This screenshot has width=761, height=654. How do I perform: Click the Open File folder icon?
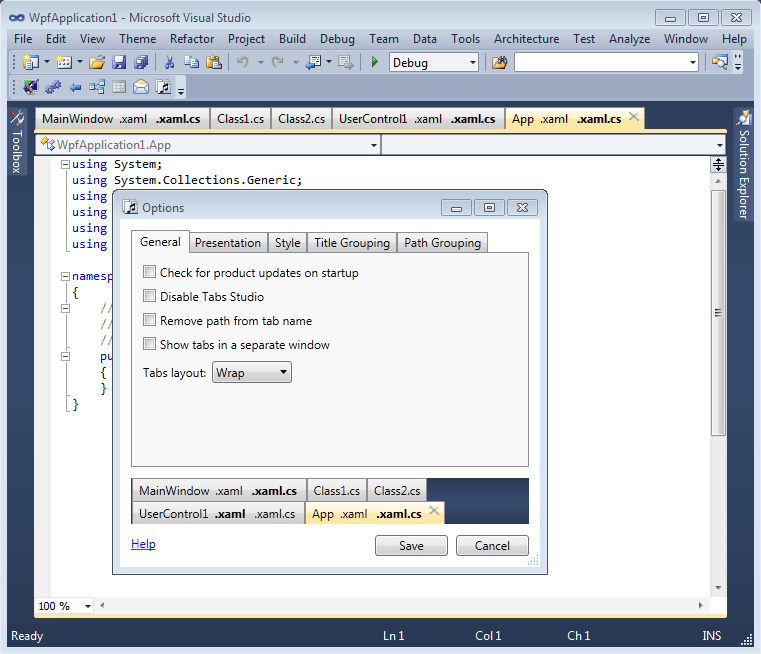[97, 62]
